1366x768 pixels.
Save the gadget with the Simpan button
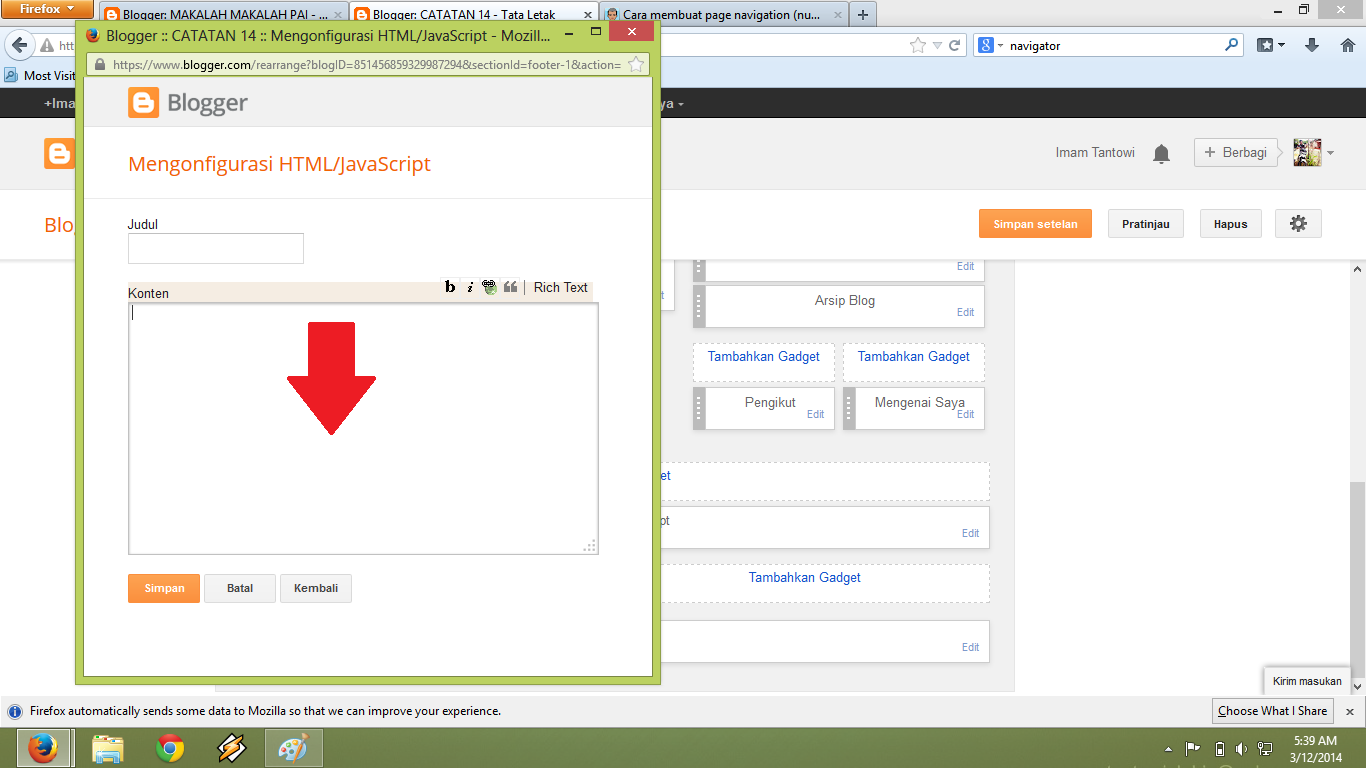coord(164,588)
